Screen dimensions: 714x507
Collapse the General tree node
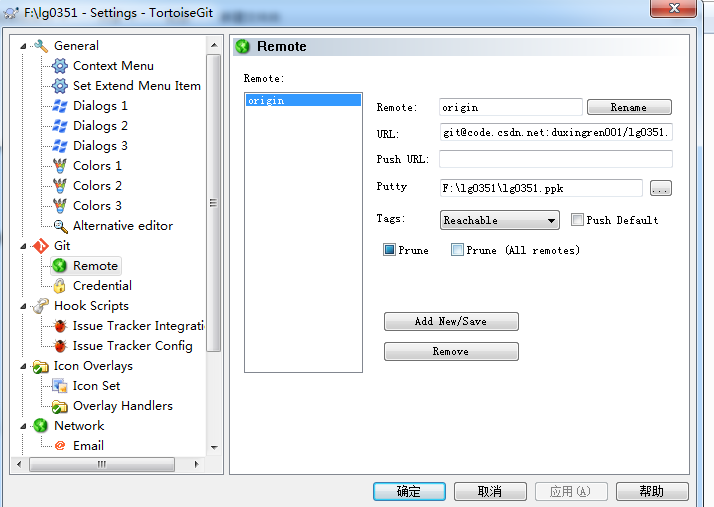pyautogui.click(x=25, y=46)
